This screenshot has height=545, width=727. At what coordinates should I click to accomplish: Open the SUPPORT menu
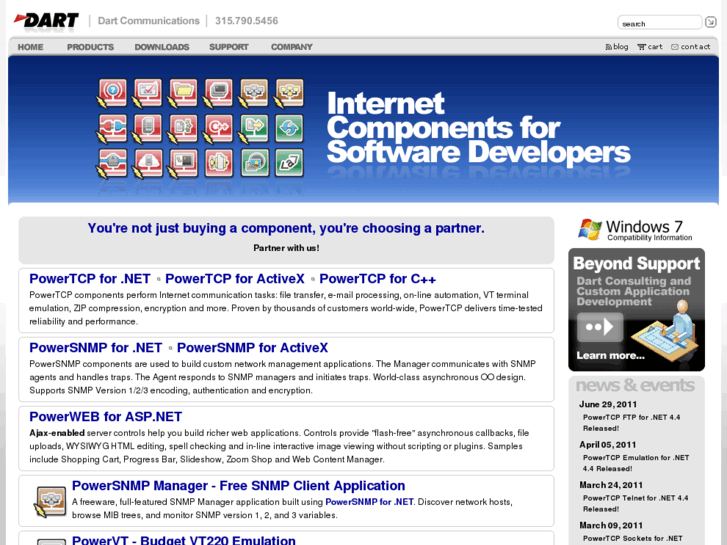click(x=229, y=47)
